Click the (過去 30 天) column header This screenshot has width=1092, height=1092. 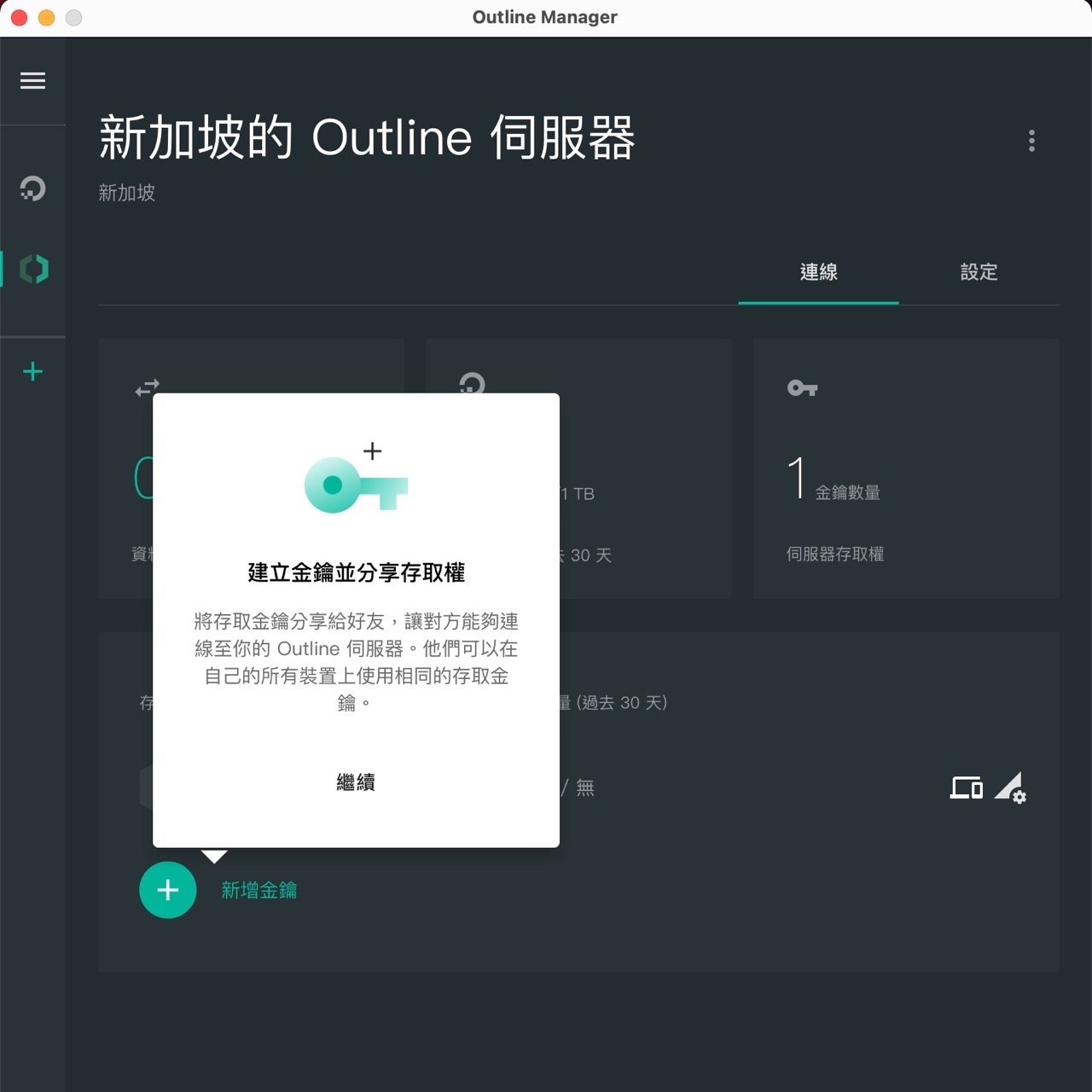click(x=622, y=703)
